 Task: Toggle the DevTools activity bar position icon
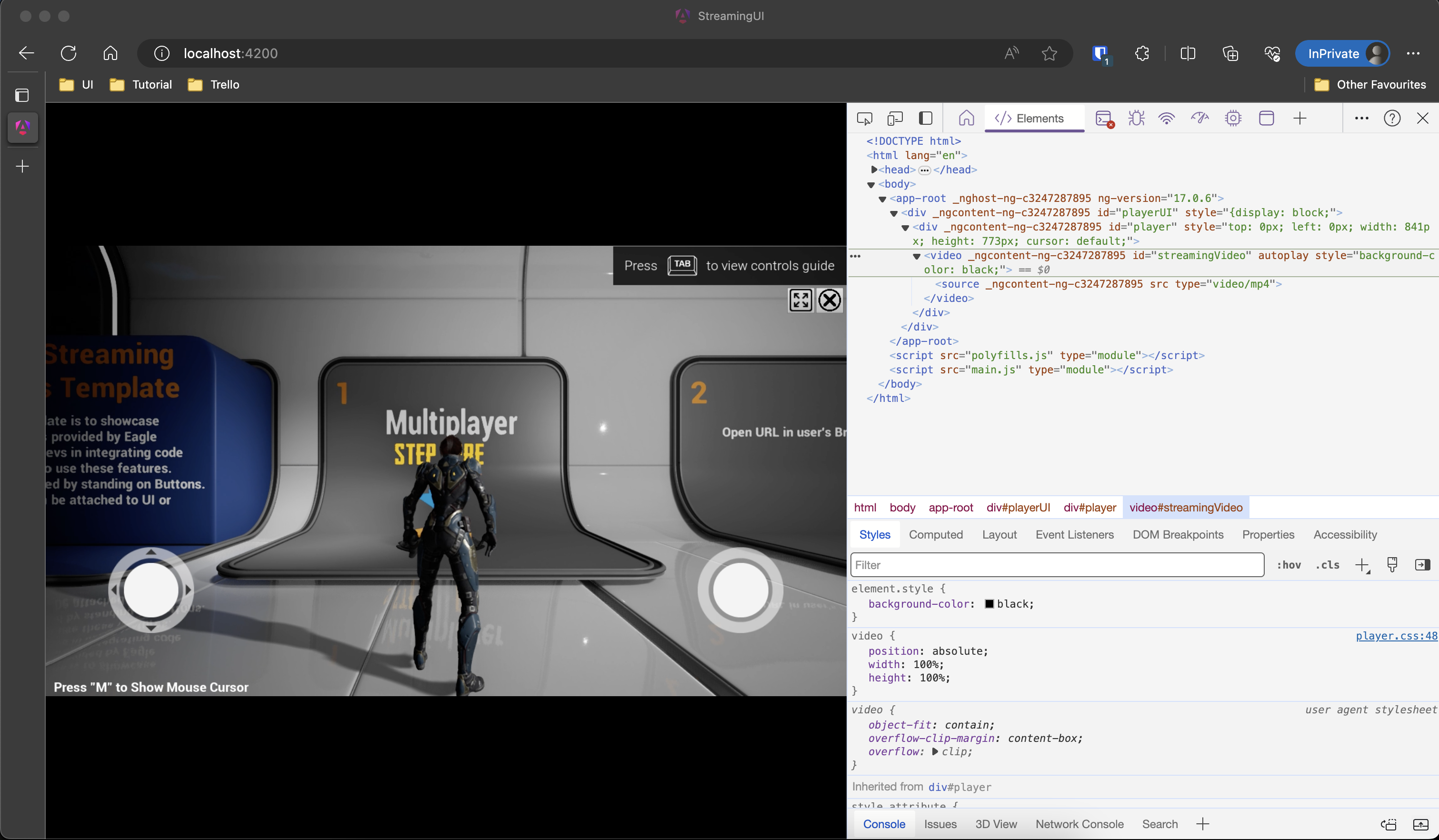(926, 118)
